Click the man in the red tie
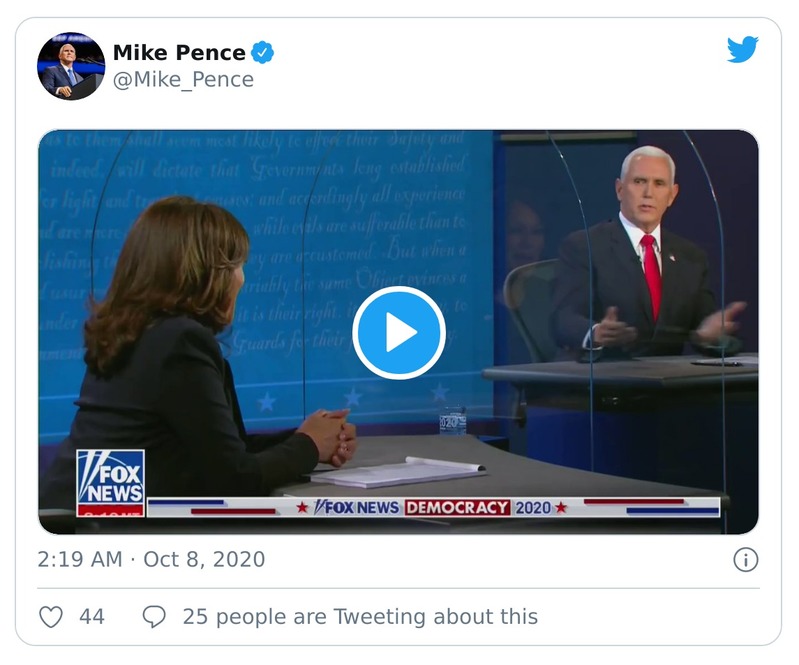 (x=645, y=260)
